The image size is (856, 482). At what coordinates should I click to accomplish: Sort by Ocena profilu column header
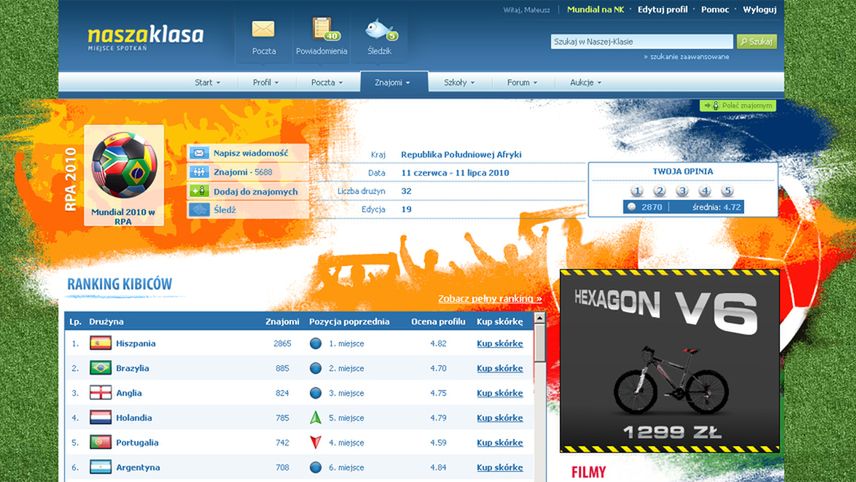point(438,322)
